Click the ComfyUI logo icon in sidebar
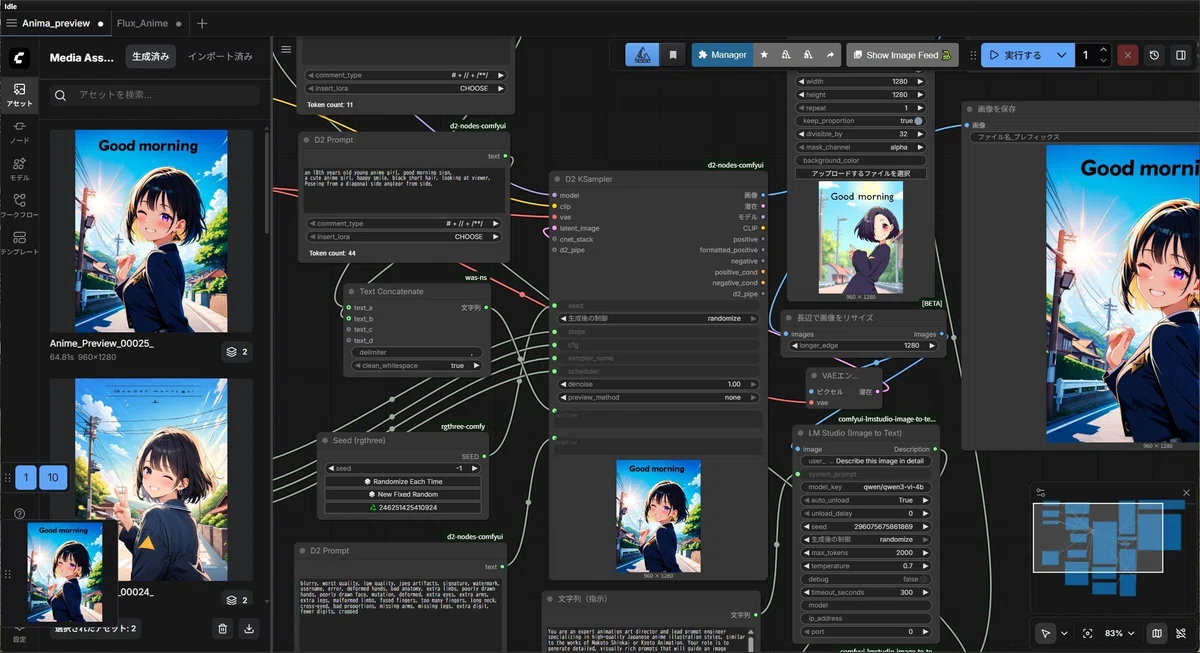 point(19,58)
